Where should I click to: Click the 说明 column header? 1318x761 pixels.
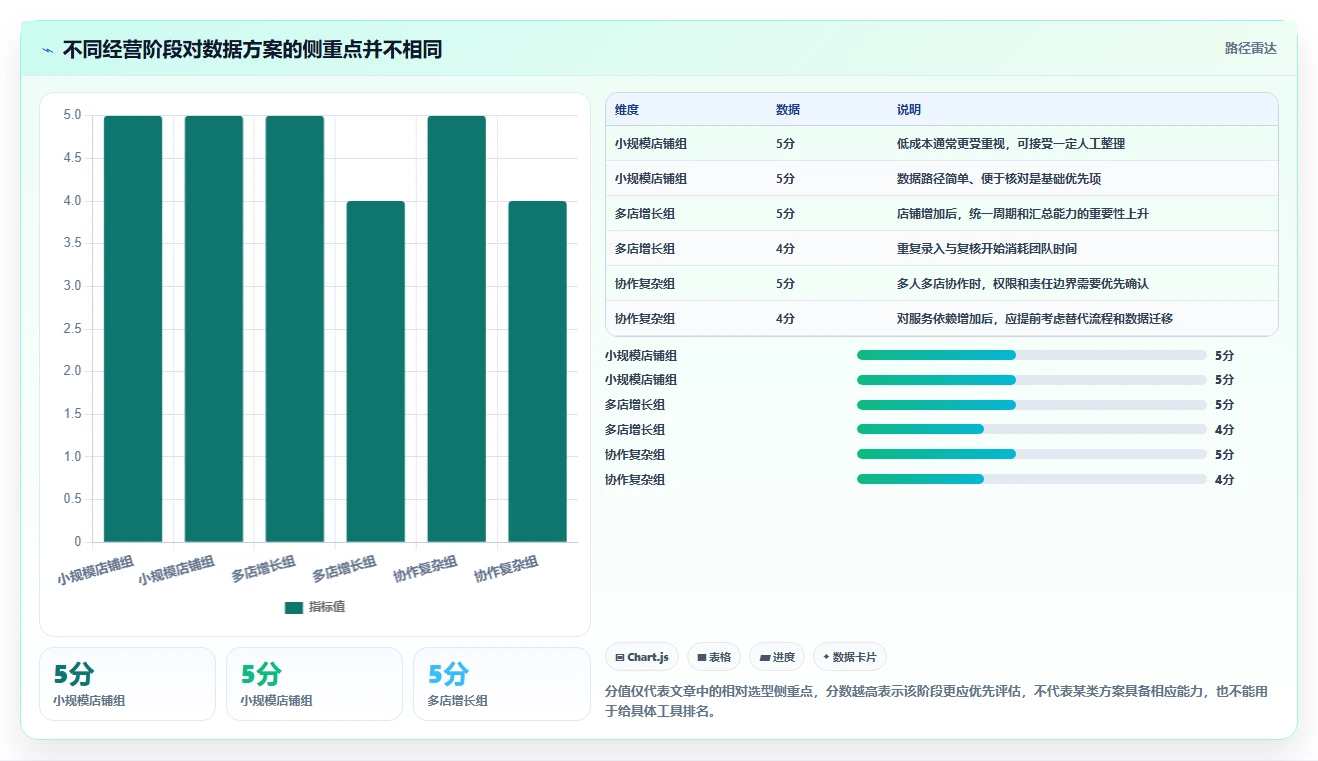[909, 109]
